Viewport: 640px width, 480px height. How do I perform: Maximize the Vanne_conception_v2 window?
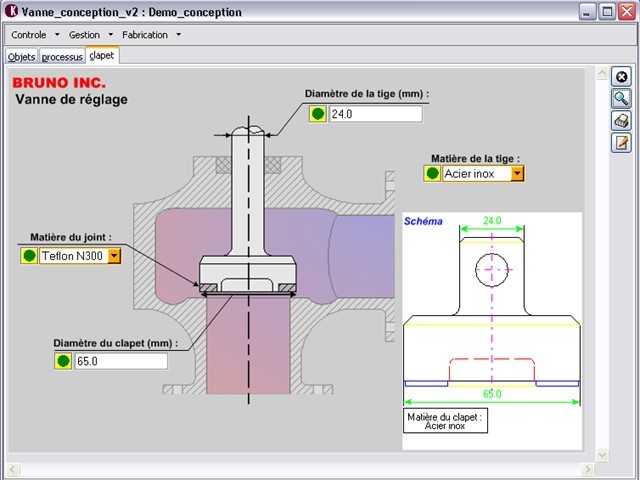click(x=607, y=12)
